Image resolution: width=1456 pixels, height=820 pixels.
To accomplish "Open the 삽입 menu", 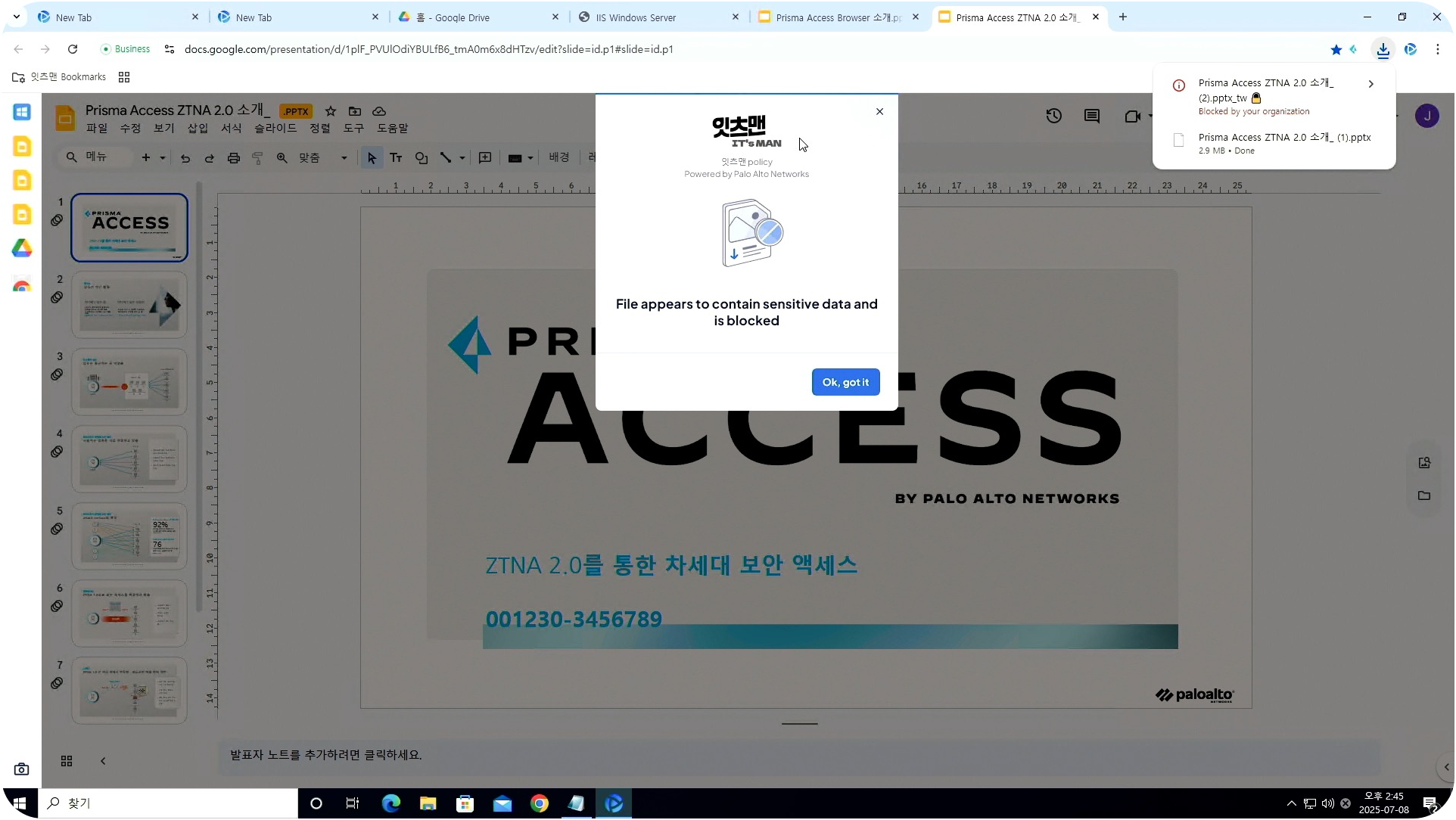I will (198, 128).
